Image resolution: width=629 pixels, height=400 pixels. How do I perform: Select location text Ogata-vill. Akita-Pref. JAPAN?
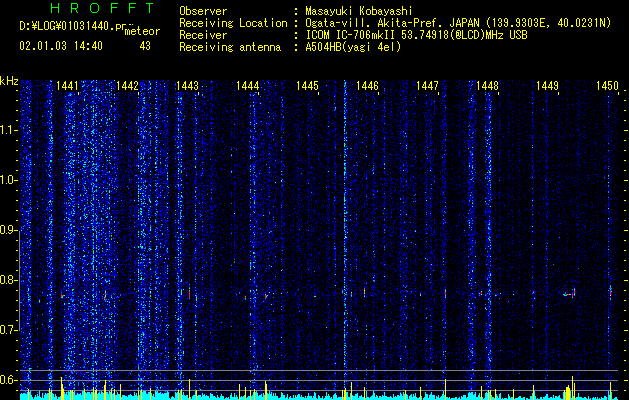tap(394, 23)
